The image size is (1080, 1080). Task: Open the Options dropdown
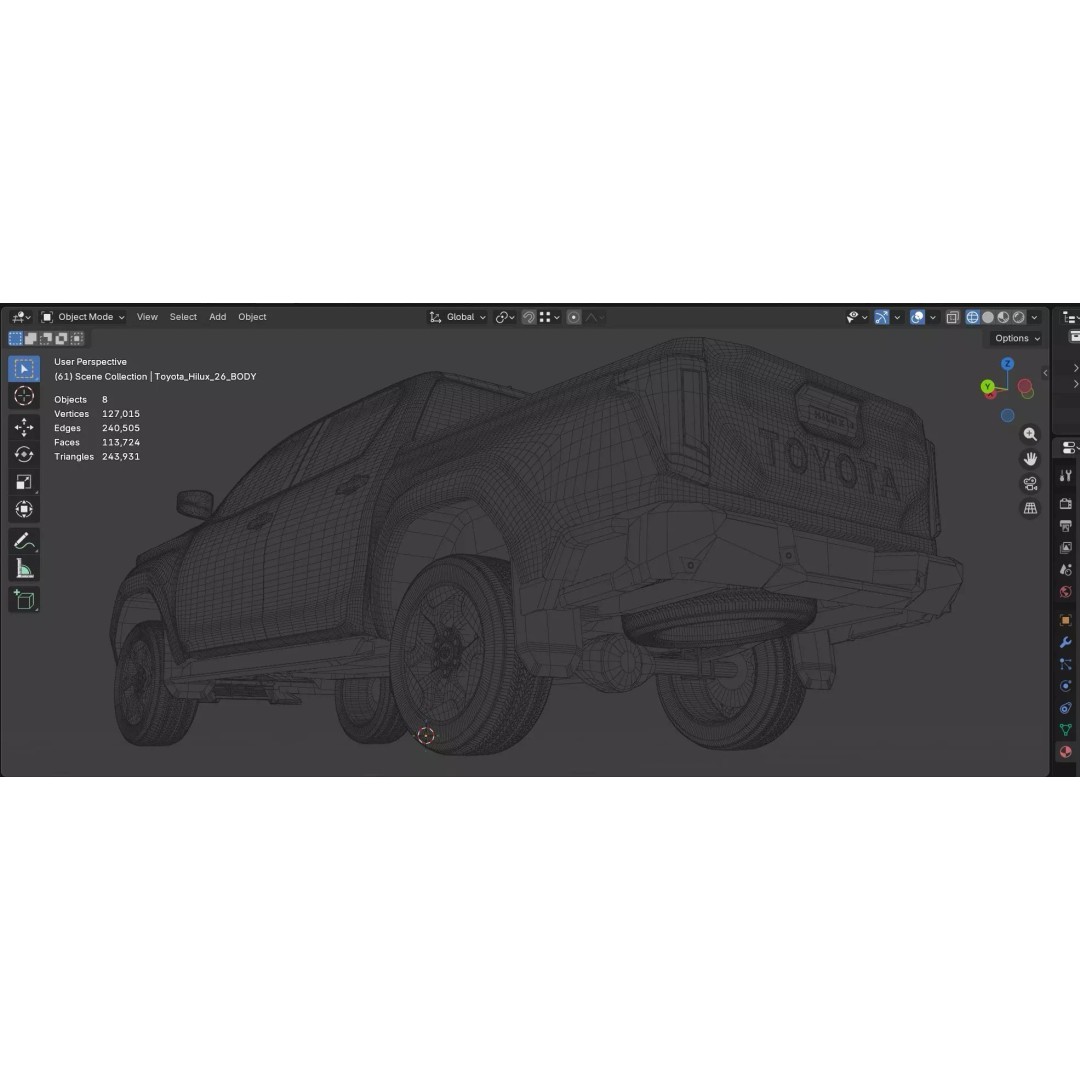point(1017,338)
